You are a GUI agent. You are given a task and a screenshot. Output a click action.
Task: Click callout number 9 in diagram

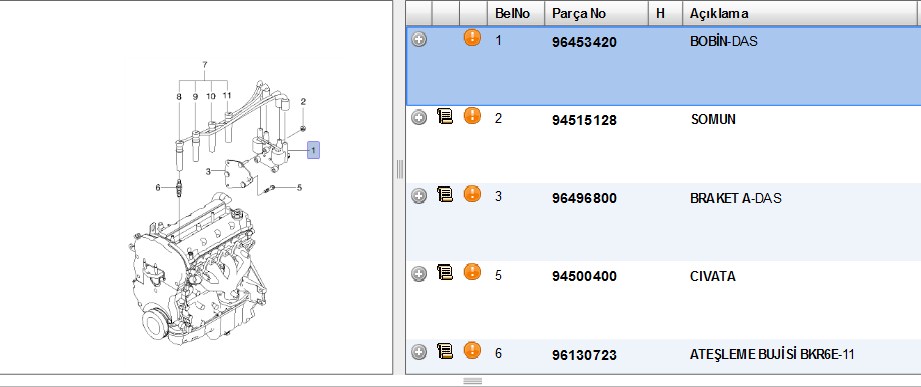195,96
